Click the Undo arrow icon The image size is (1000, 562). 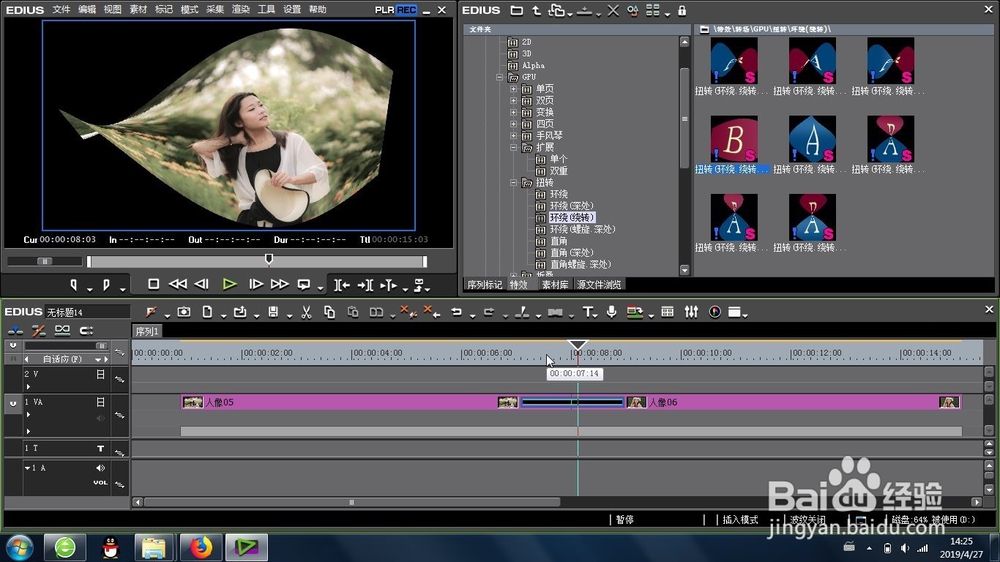pos(456,312)
